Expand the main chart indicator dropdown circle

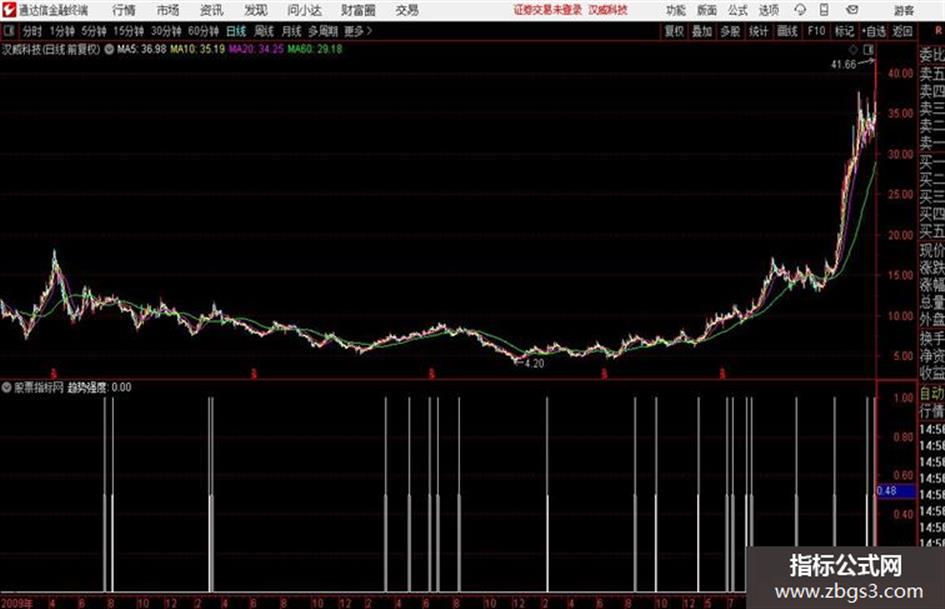point(109,49)
